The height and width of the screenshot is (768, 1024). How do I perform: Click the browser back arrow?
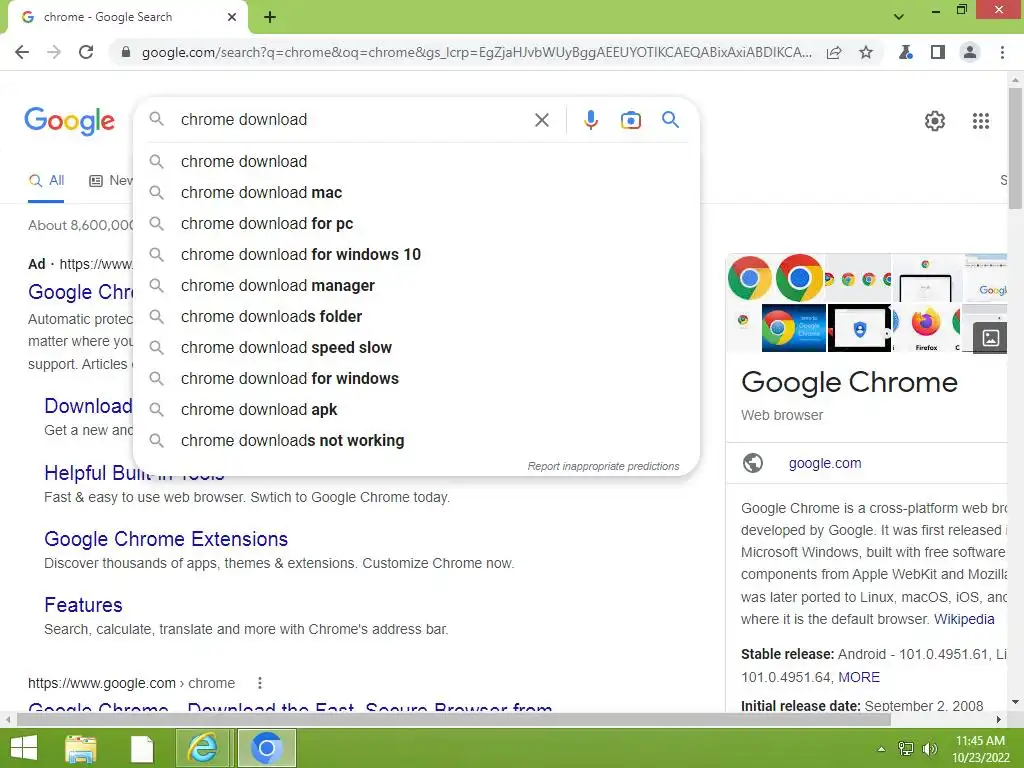[x=22, y=52]
